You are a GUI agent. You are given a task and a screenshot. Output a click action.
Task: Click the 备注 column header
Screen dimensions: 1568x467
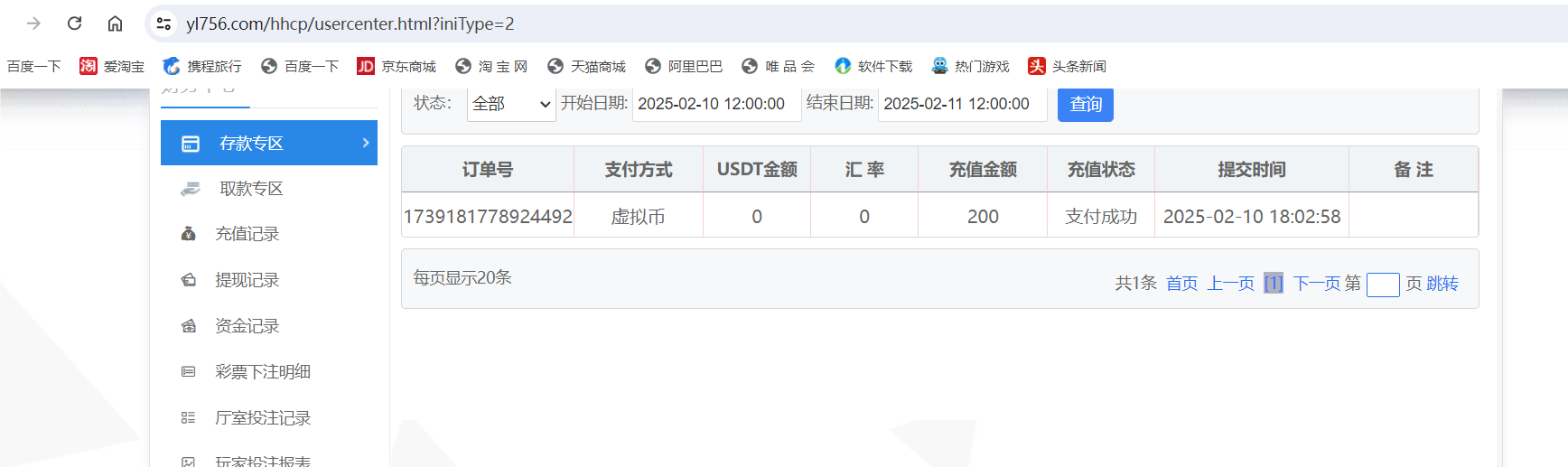tap(1414, 170)
